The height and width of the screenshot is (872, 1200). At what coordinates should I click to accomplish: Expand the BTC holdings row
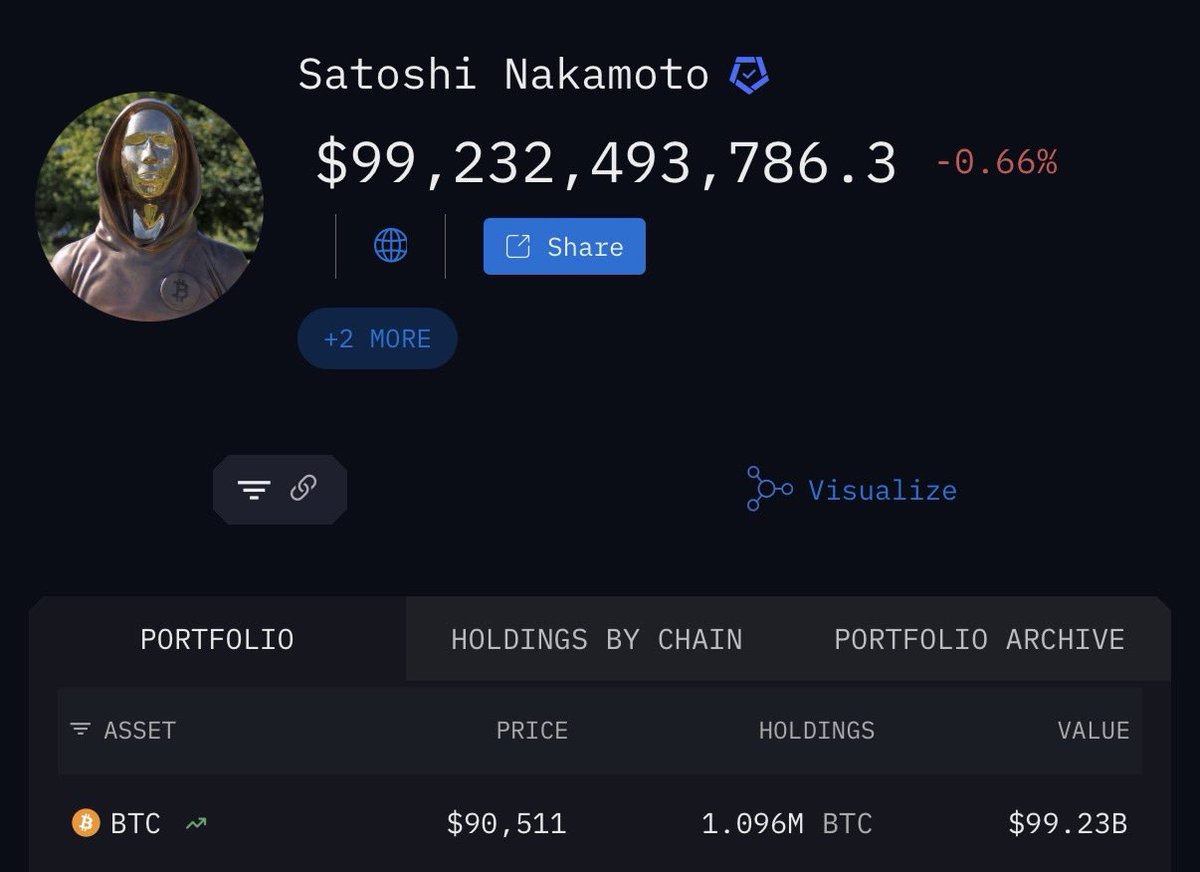[x=600, y=824]
